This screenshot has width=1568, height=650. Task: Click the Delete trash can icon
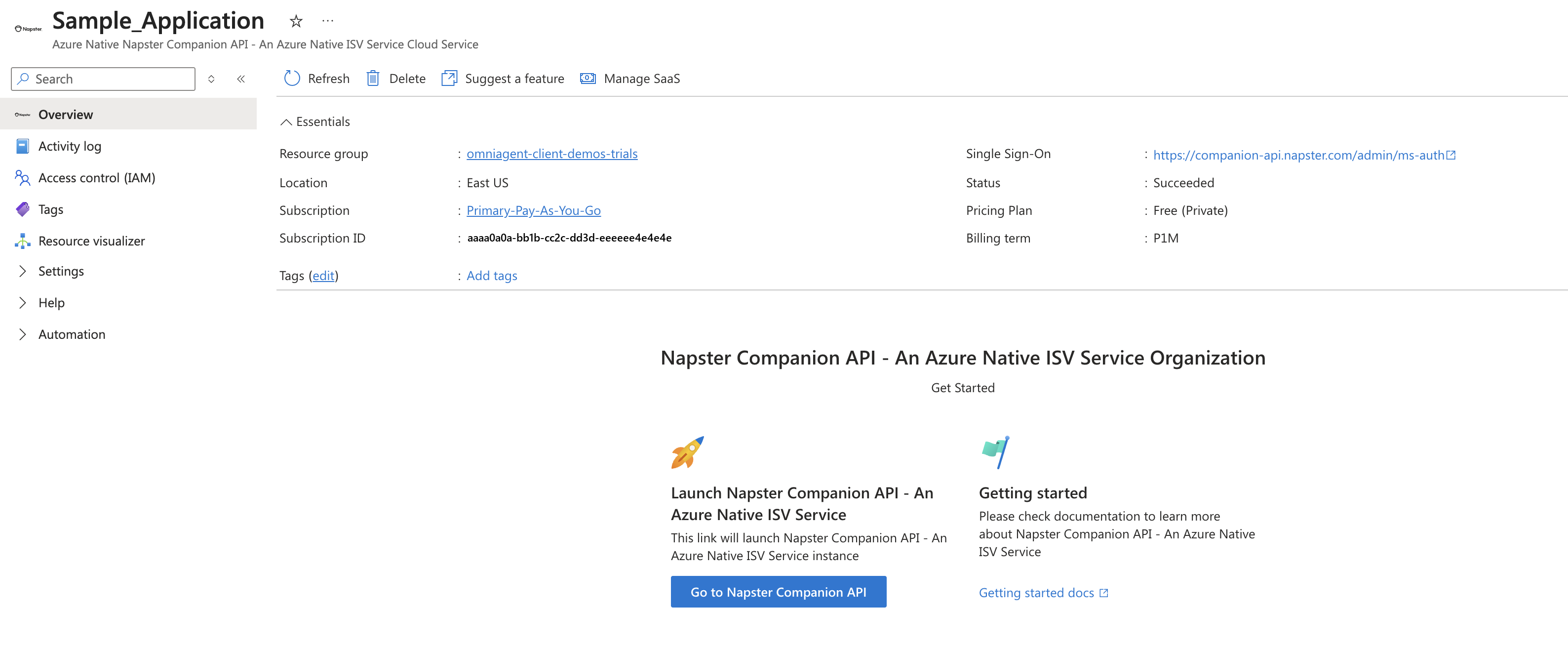pyautogui.click(x=373, y=79)
